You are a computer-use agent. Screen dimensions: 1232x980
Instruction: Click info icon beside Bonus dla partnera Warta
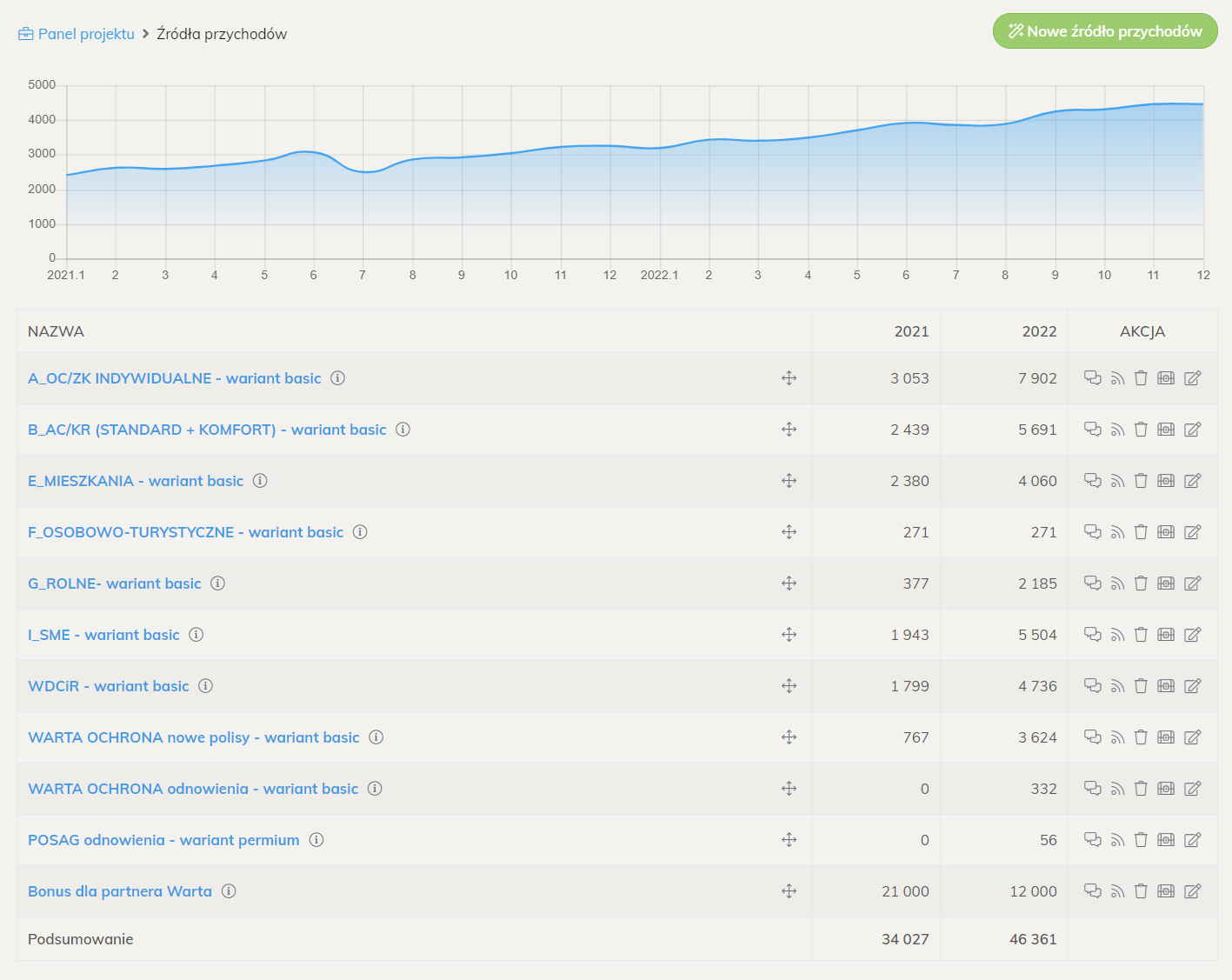pos(229,891)
